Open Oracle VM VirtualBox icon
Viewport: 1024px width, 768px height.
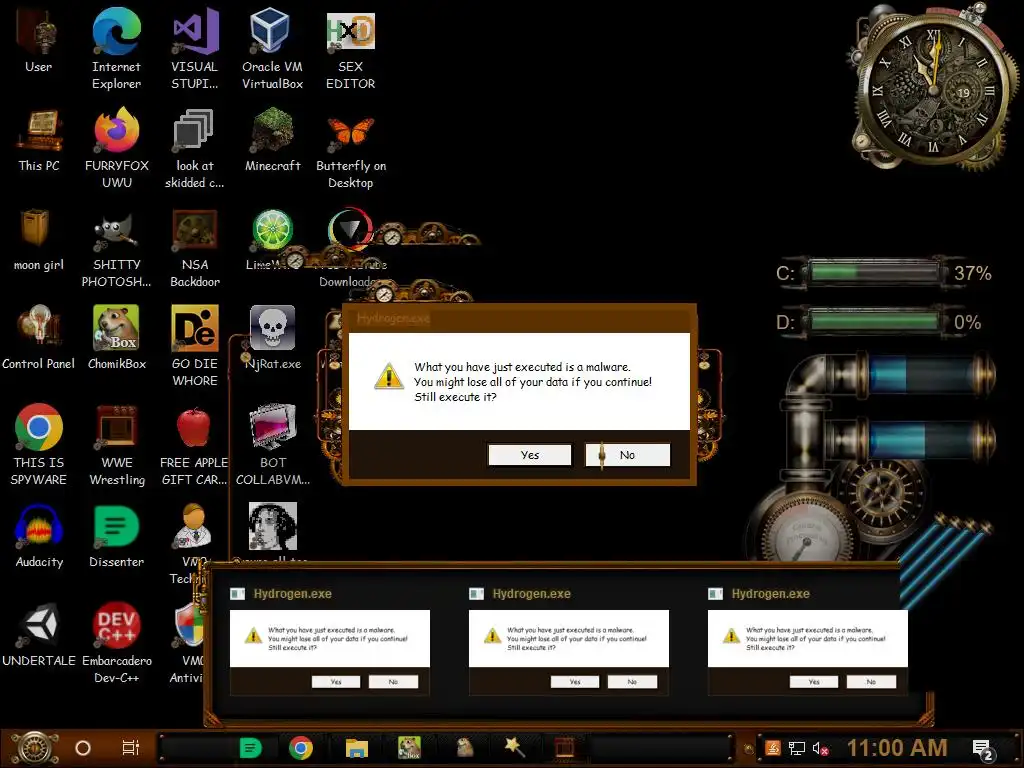click(272, 49)
